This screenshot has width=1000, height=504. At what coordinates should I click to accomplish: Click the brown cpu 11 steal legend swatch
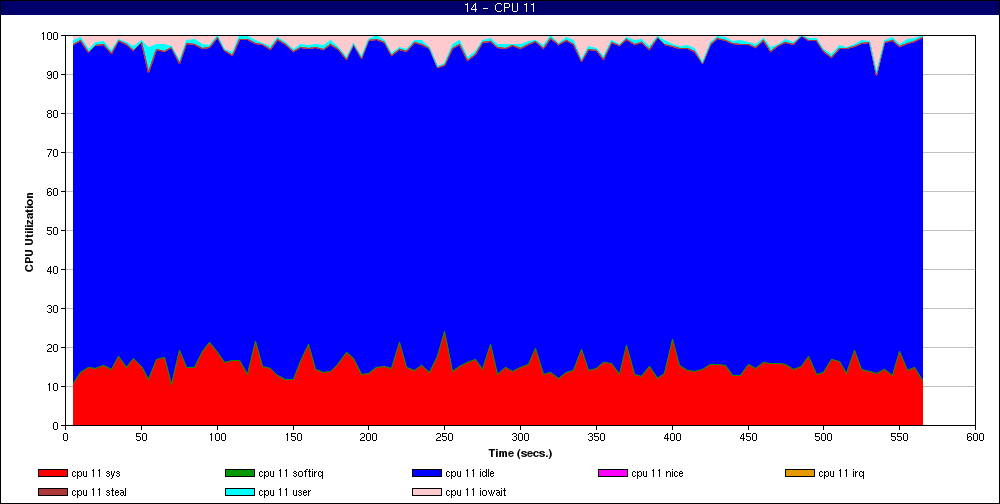coord(52,493)
